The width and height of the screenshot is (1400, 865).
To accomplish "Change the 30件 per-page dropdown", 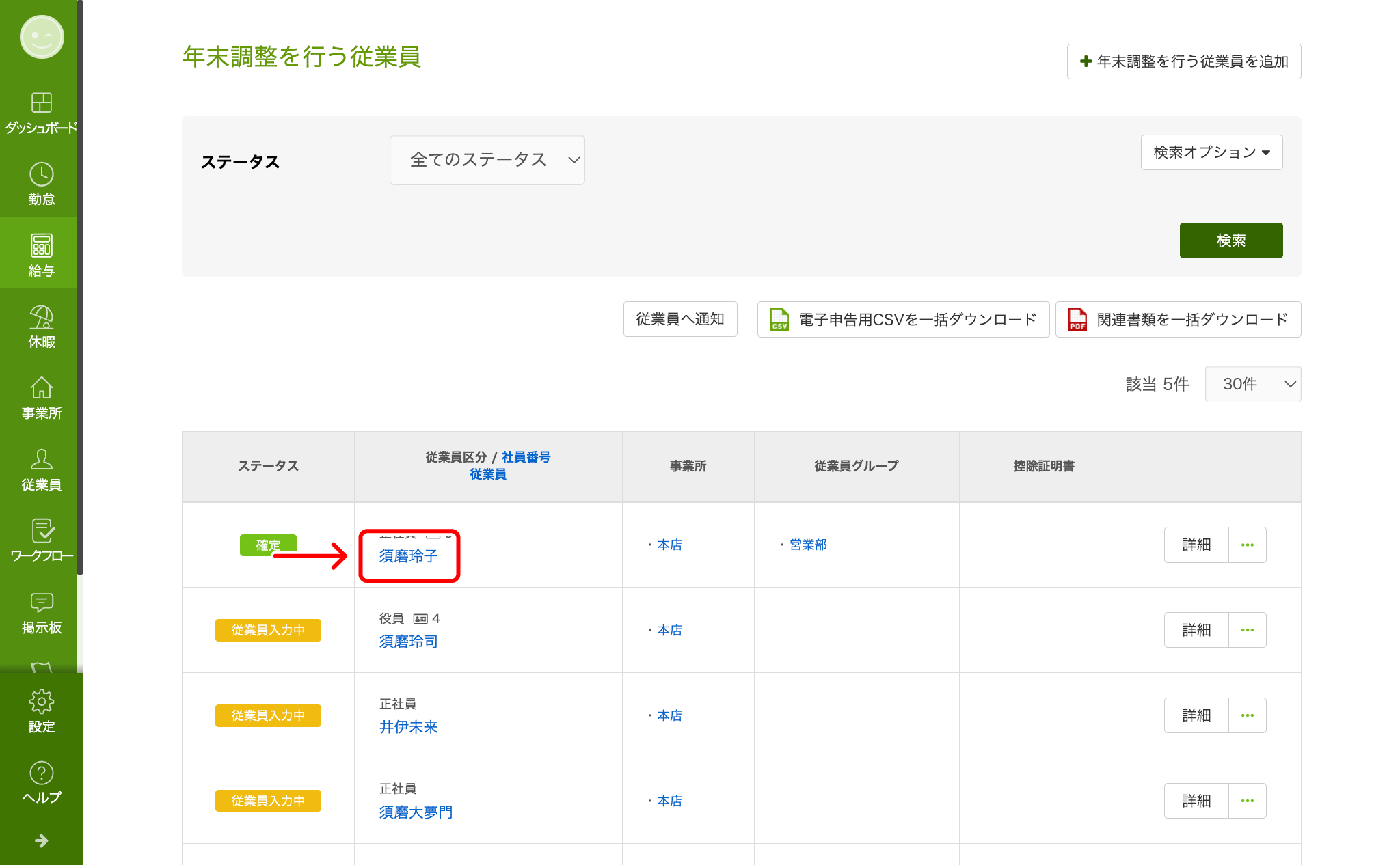I will pos(1252,384).
